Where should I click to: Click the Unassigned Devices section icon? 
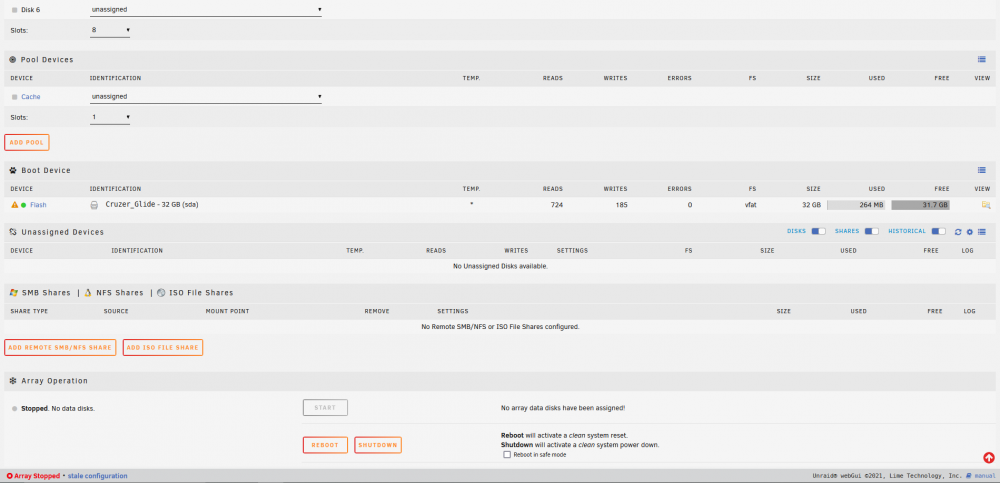tap(13, 232)
